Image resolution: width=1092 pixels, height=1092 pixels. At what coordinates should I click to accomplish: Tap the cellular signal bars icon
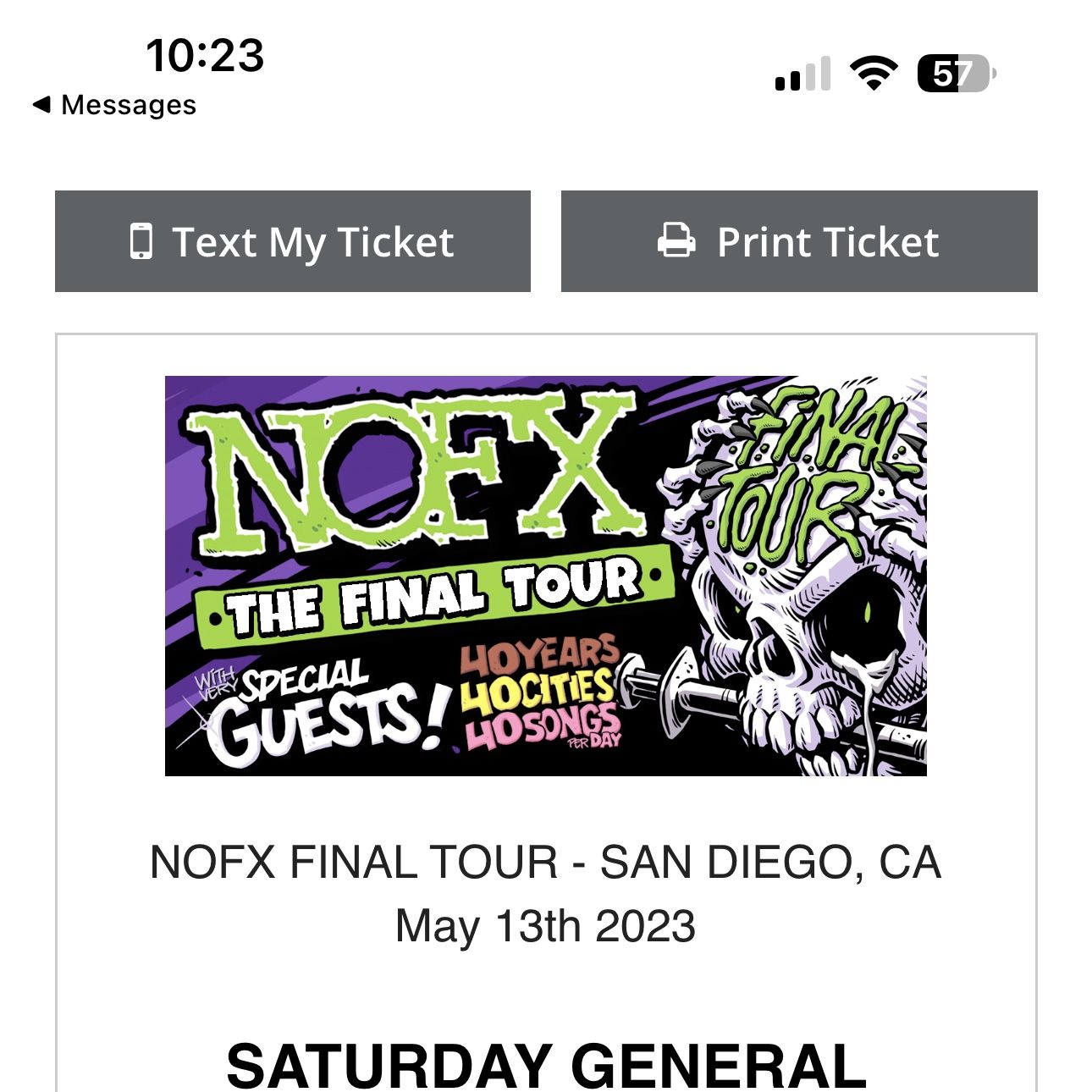(802, 74)
